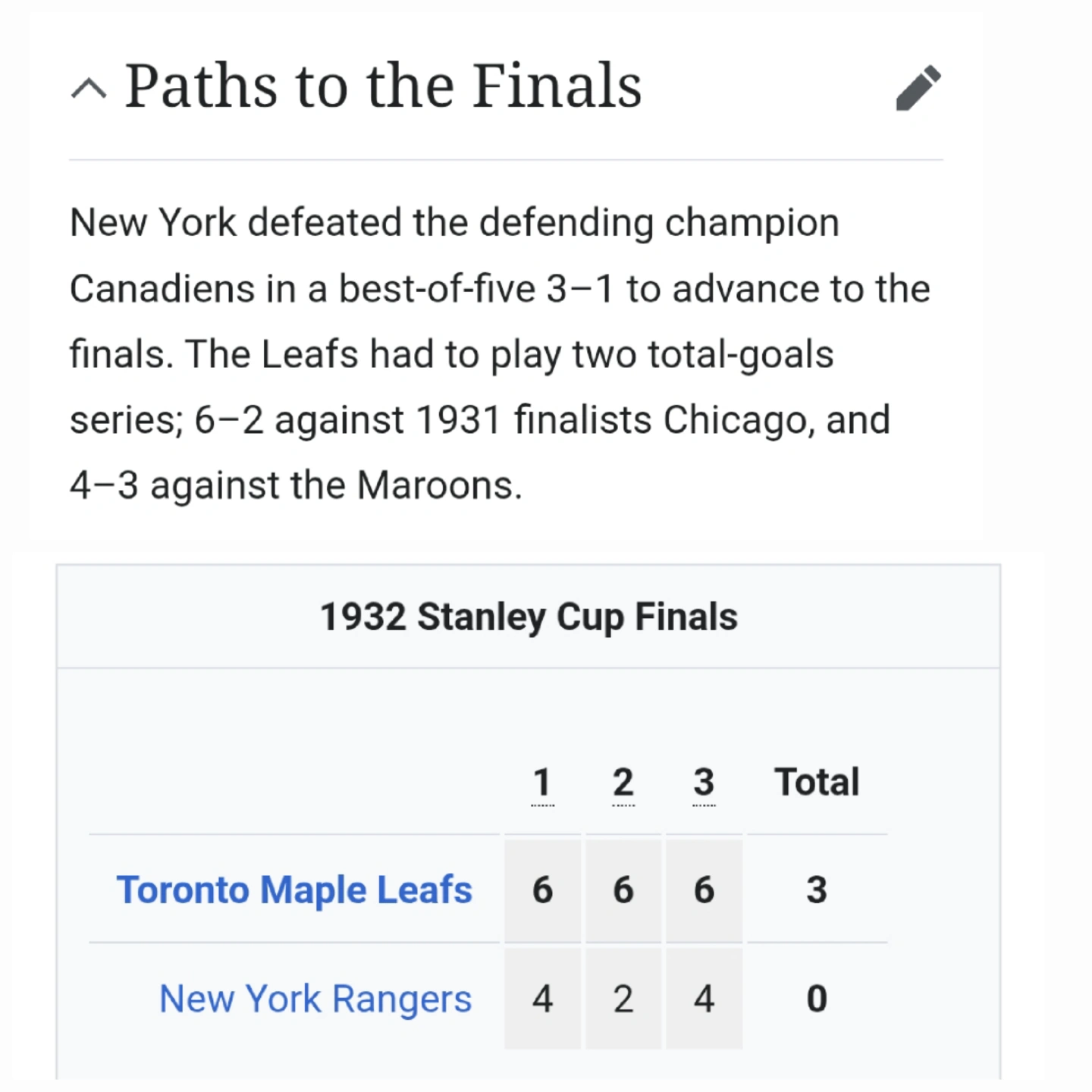The image size is (1092, 1092).
Task: Open the Toronto Maple Leafs link
Action: tap(294, 890)
